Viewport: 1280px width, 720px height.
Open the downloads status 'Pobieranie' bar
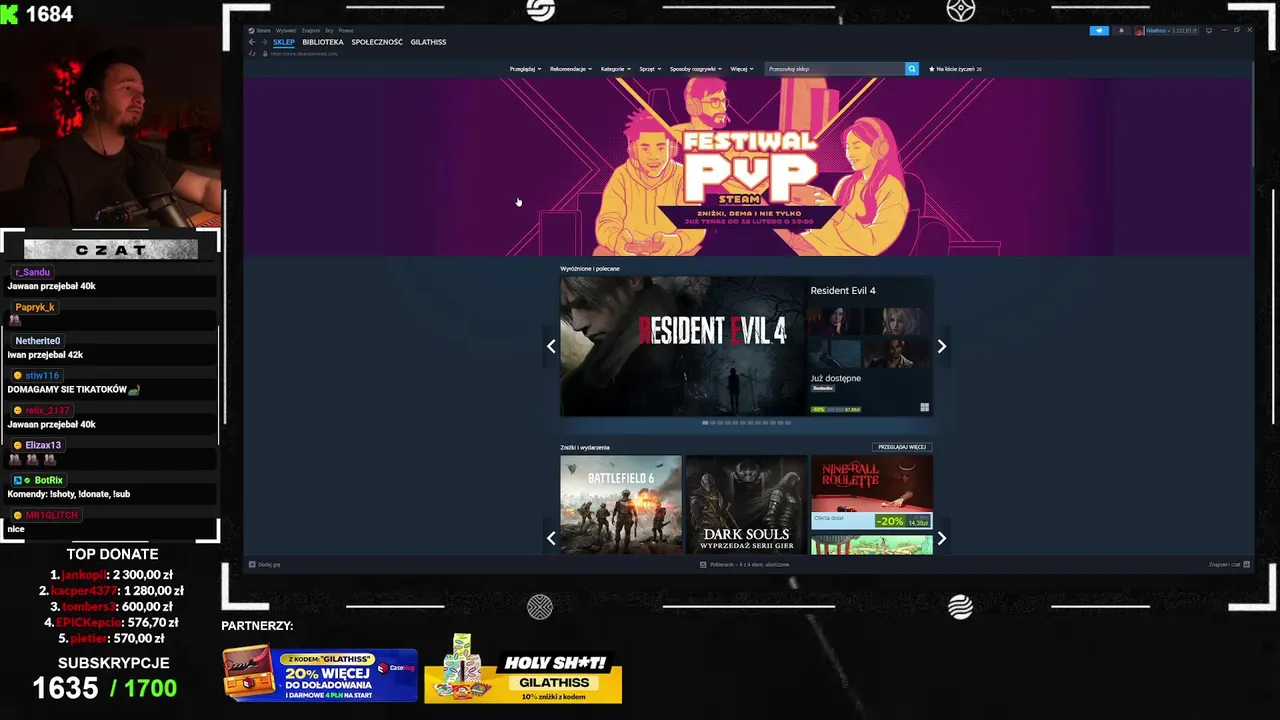pos(747,564)
